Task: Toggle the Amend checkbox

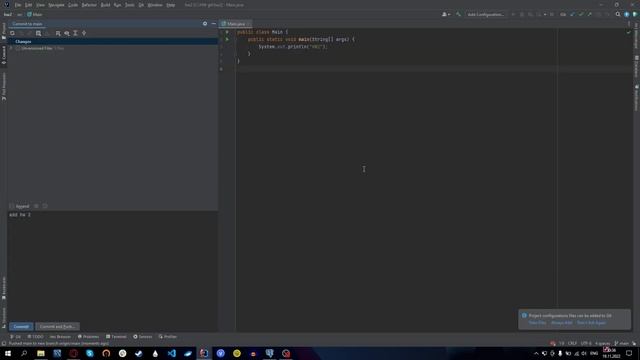Action: tap(12, 207)
